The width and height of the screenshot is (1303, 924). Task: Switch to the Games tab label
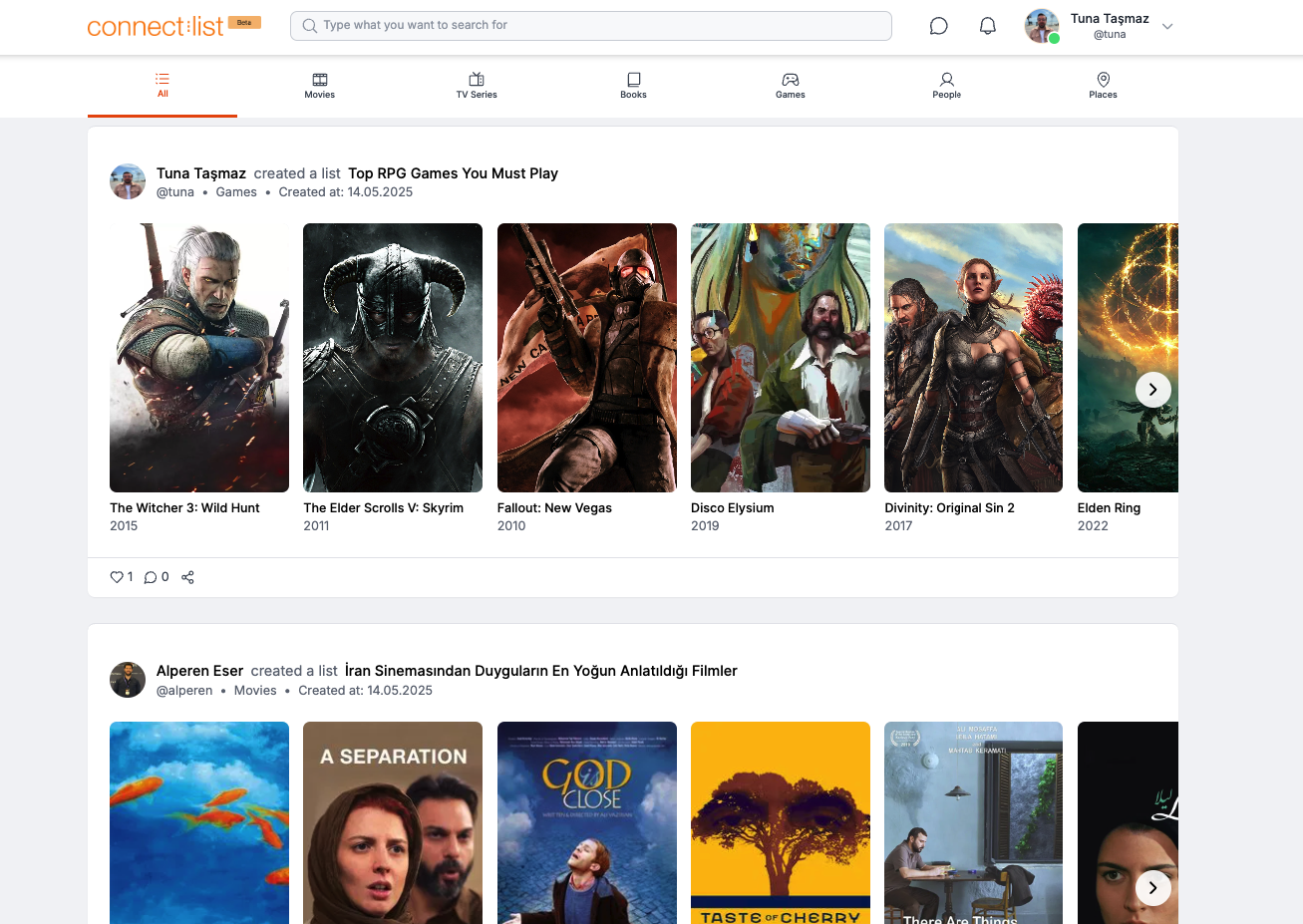click(791, 95)
